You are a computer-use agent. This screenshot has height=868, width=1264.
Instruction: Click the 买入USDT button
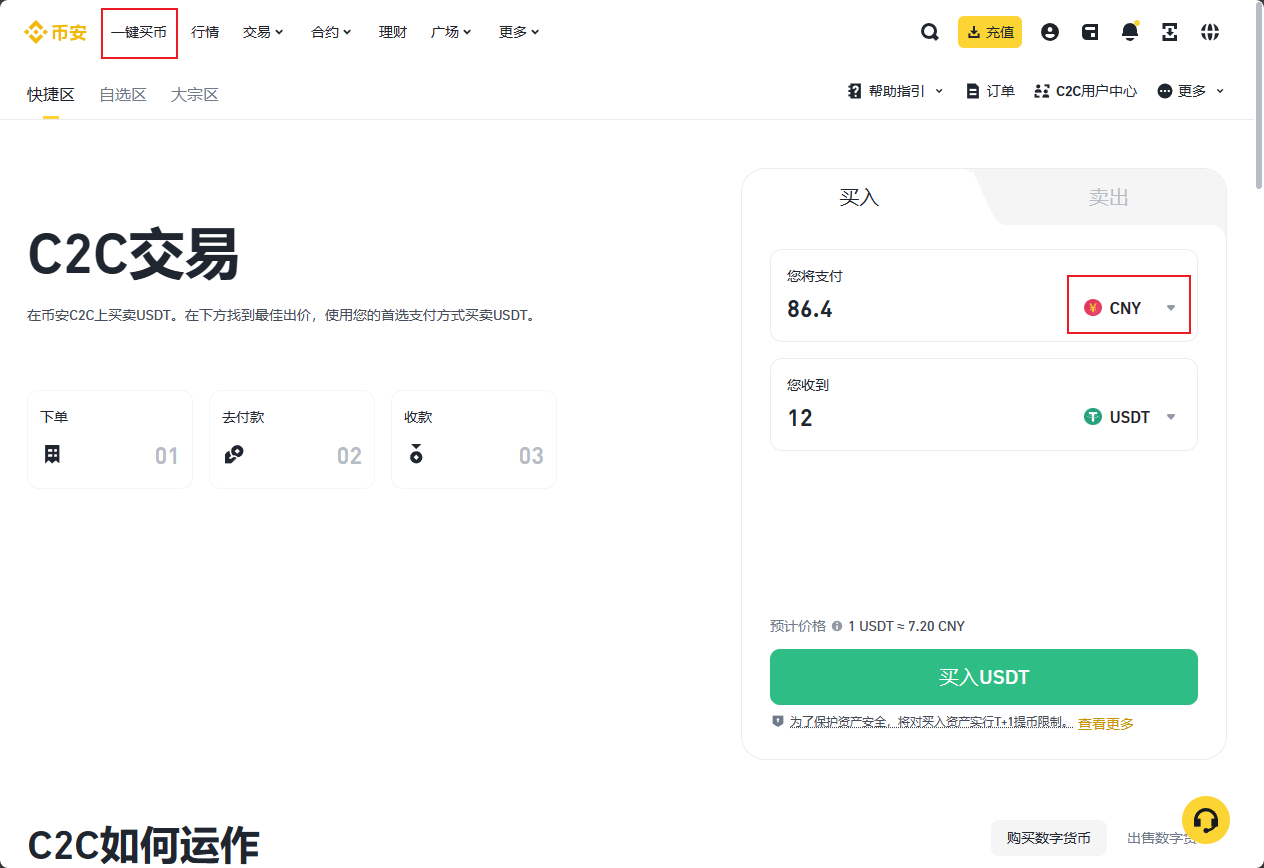pos(983,676)
